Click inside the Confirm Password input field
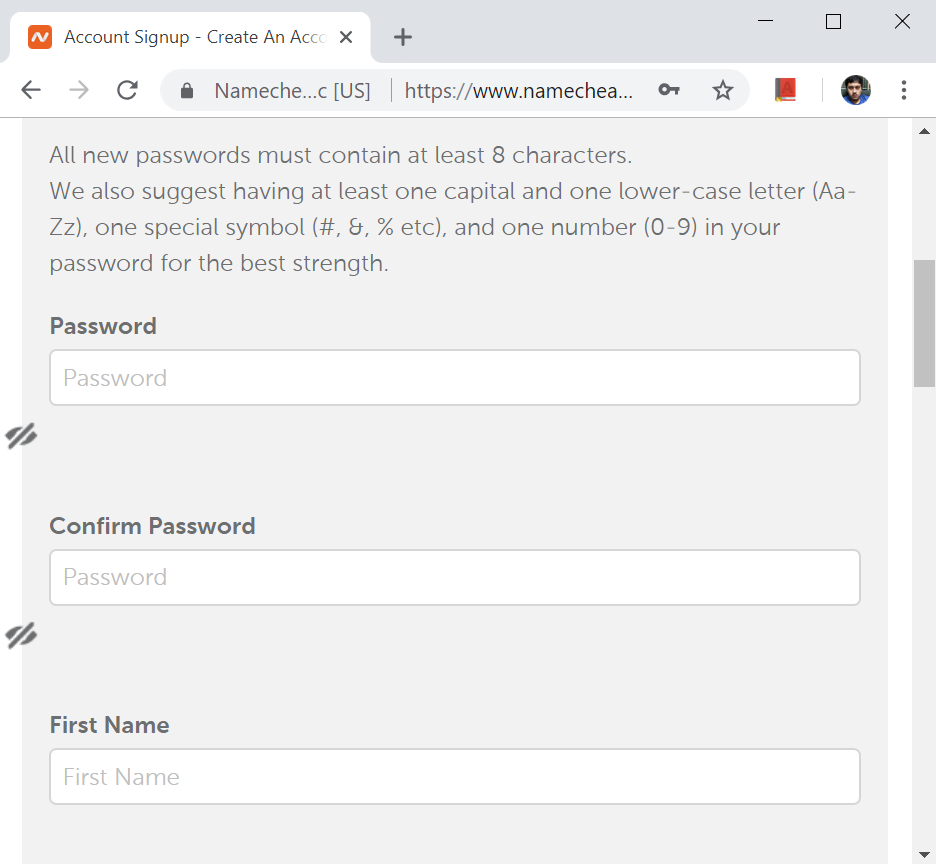Image resolution: width=936 pixels, height=864 pixels. tap(455, 577)
